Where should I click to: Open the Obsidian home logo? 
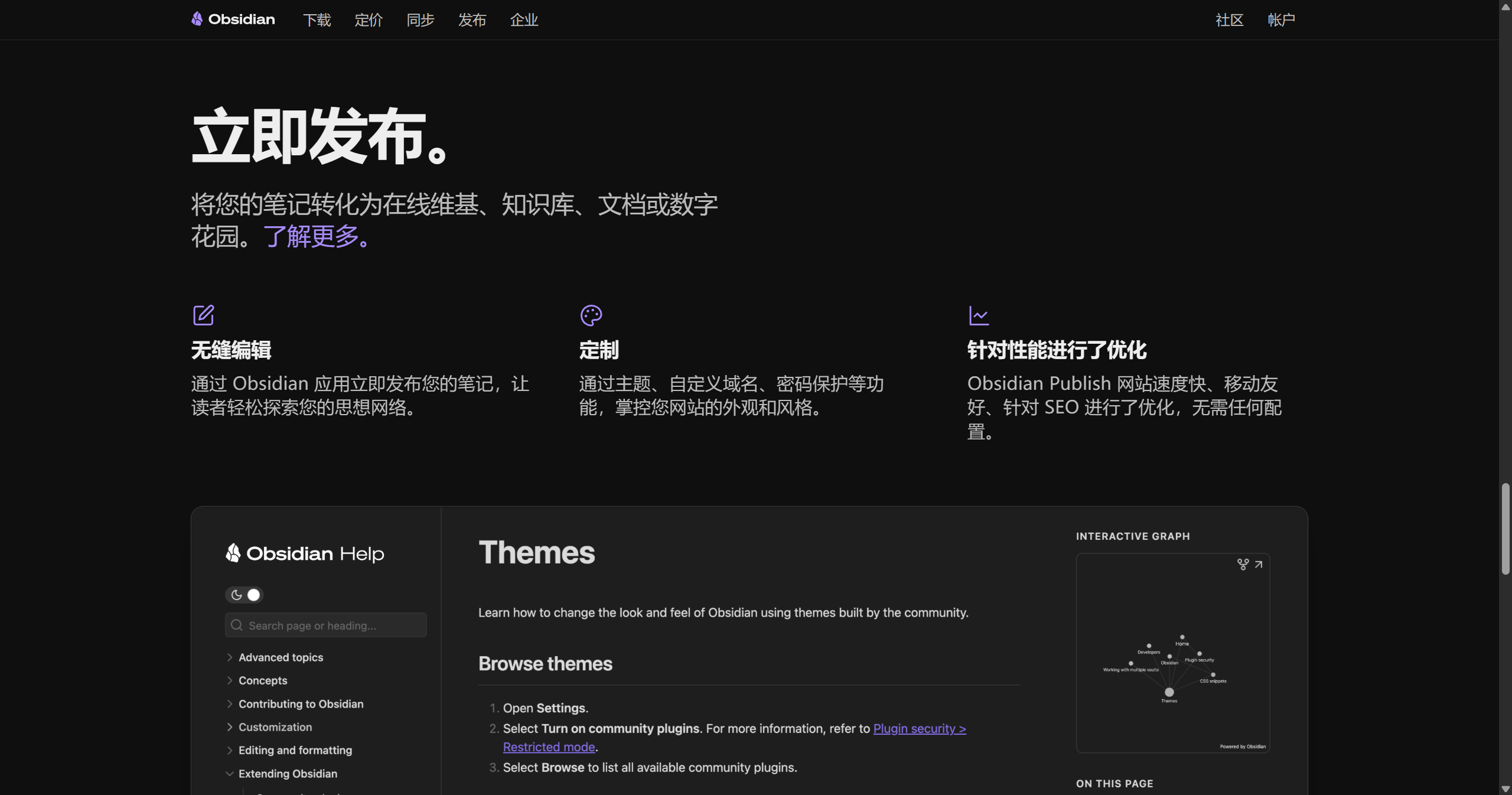233,19
